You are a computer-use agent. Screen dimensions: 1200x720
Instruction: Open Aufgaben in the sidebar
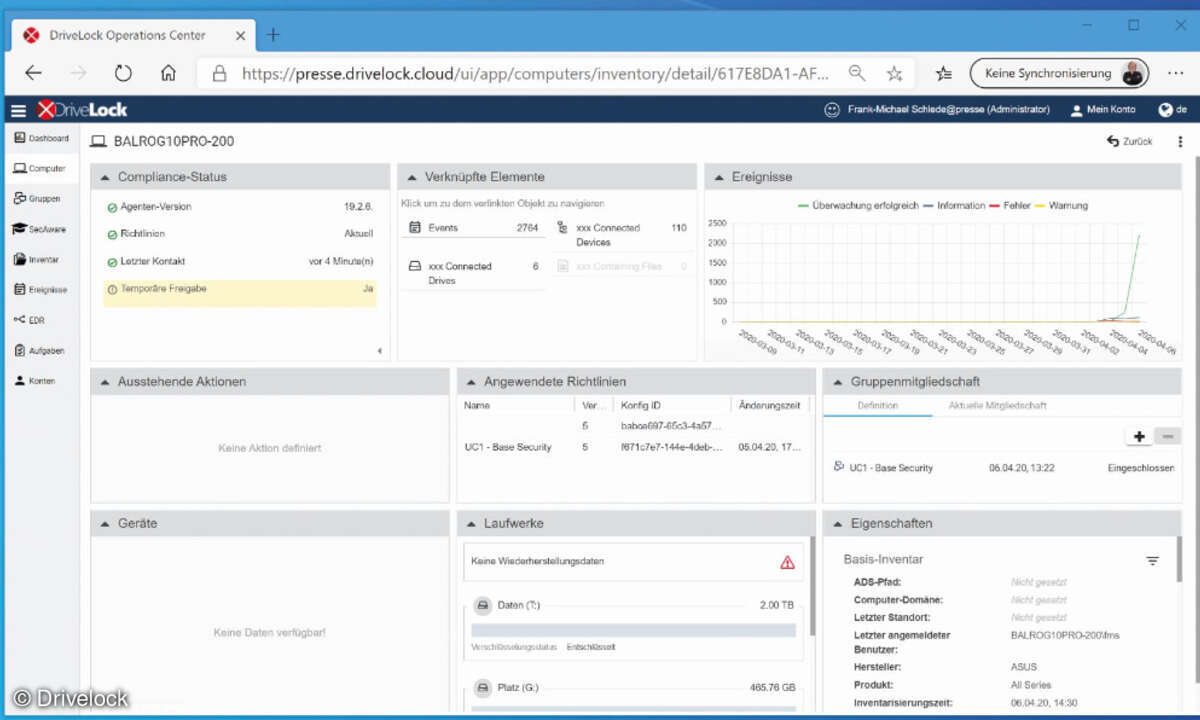pos(40,351)
